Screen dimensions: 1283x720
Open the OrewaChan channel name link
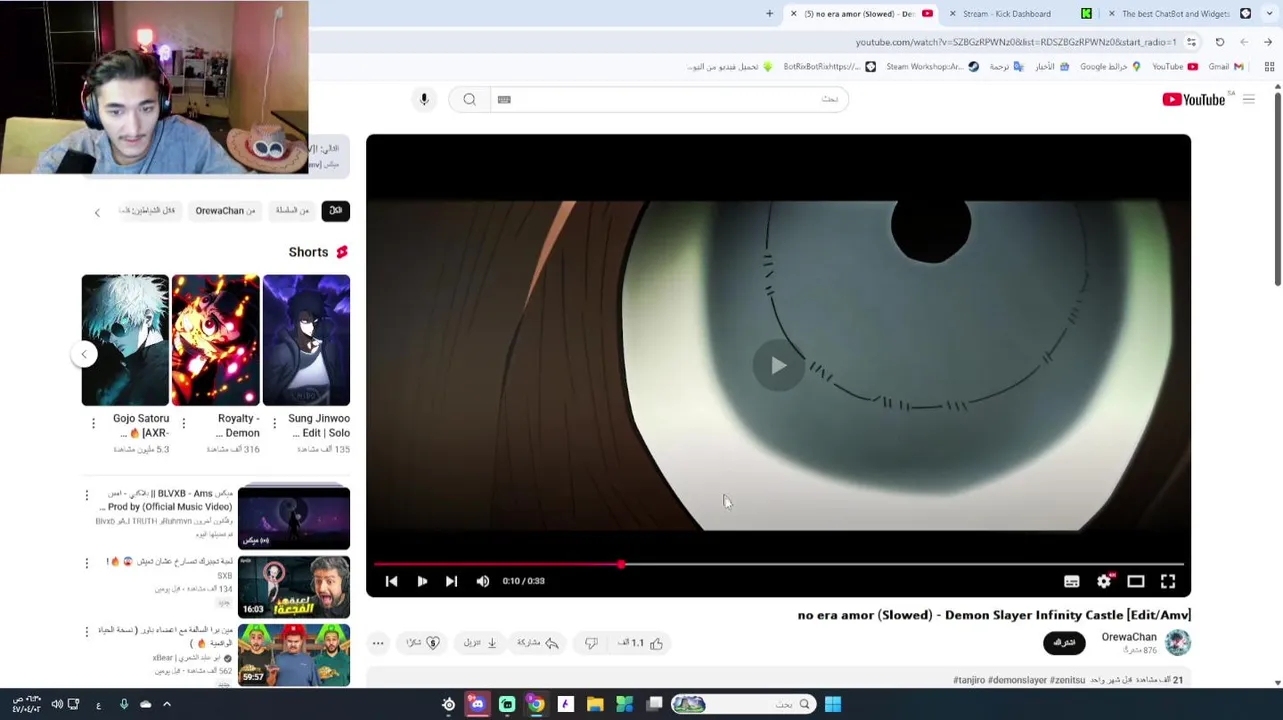pyautogui.click(x=1129, y=637)
